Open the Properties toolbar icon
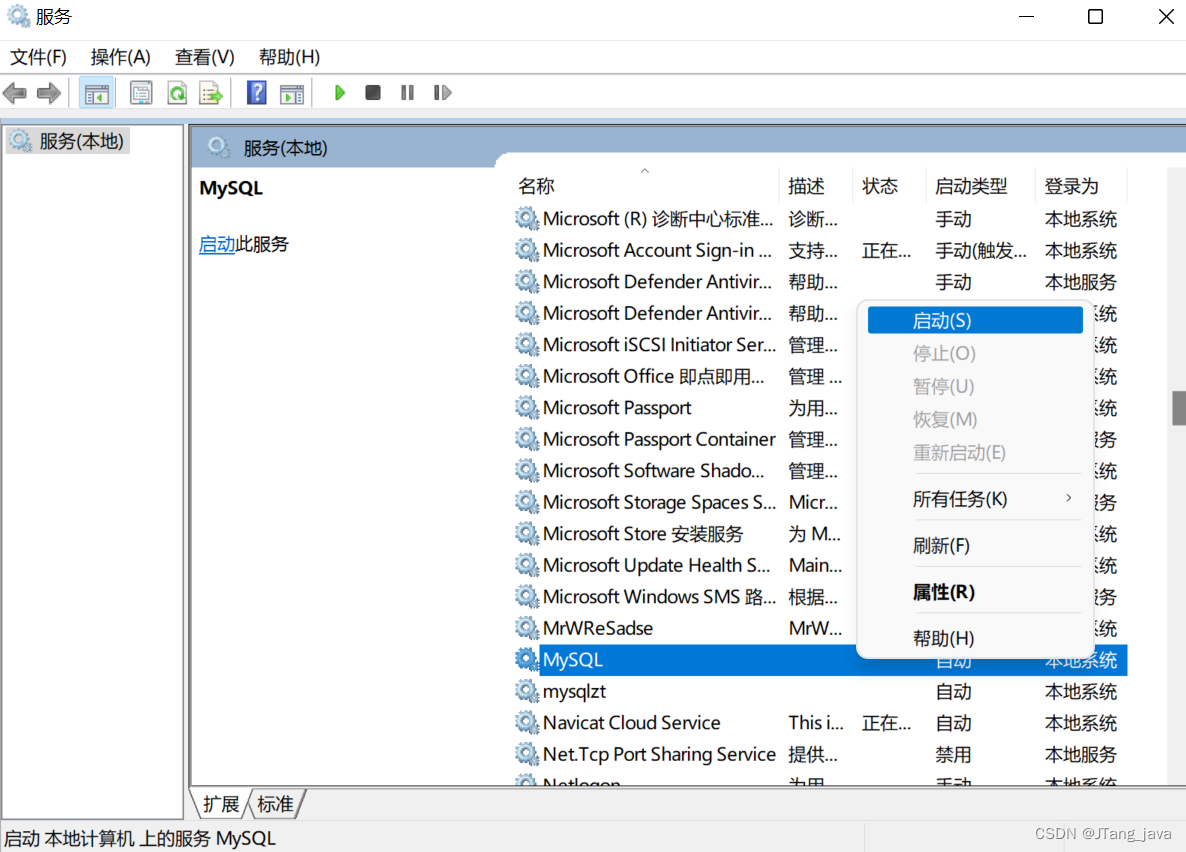The height and width of the screenshot is (852, 1186). [141, 93]
